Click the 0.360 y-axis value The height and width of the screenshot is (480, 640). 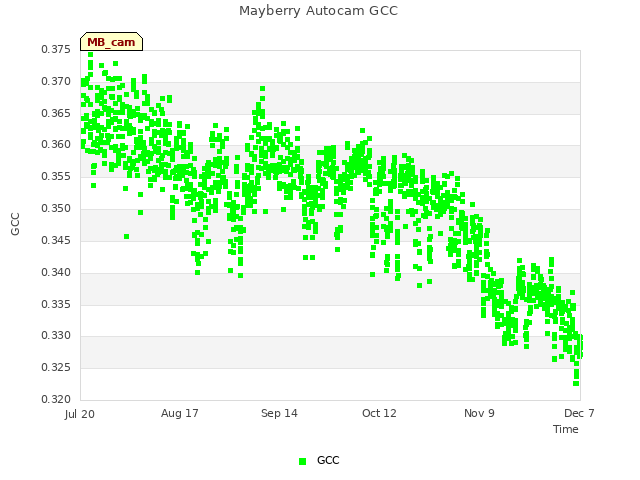56,144
